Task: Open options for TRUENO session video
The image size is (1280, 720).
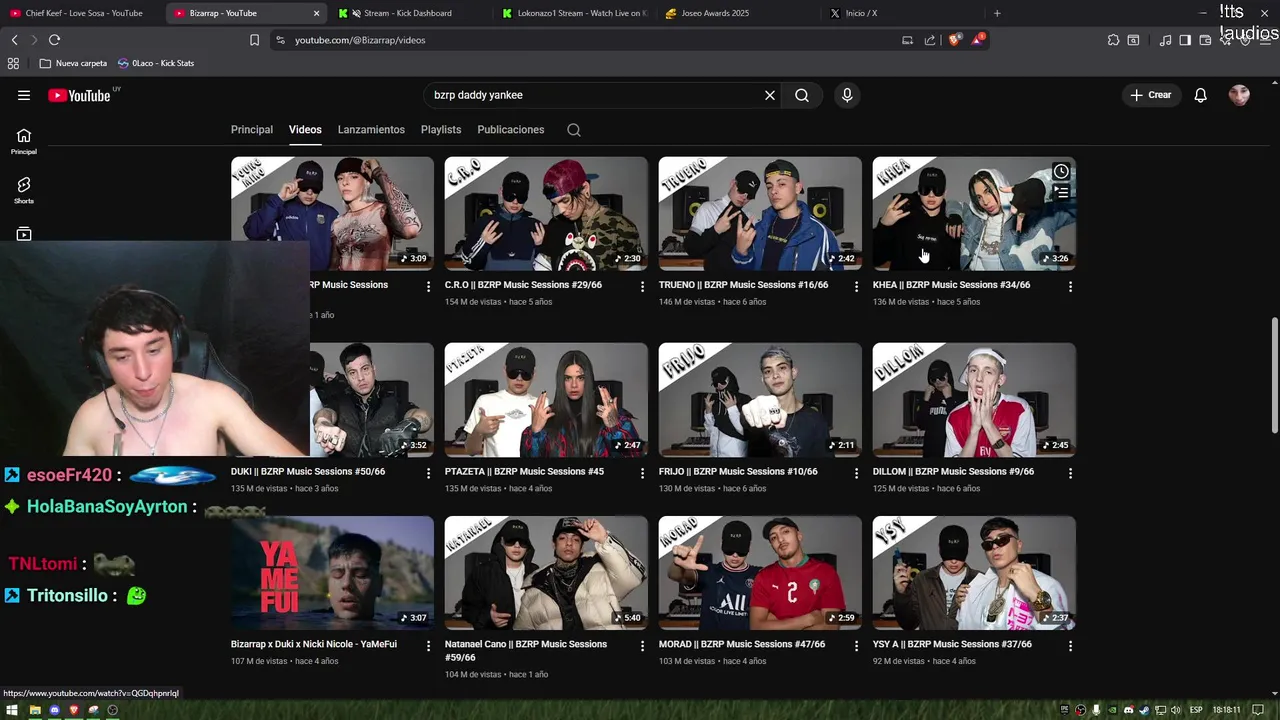Action: (x=856, y=287)
